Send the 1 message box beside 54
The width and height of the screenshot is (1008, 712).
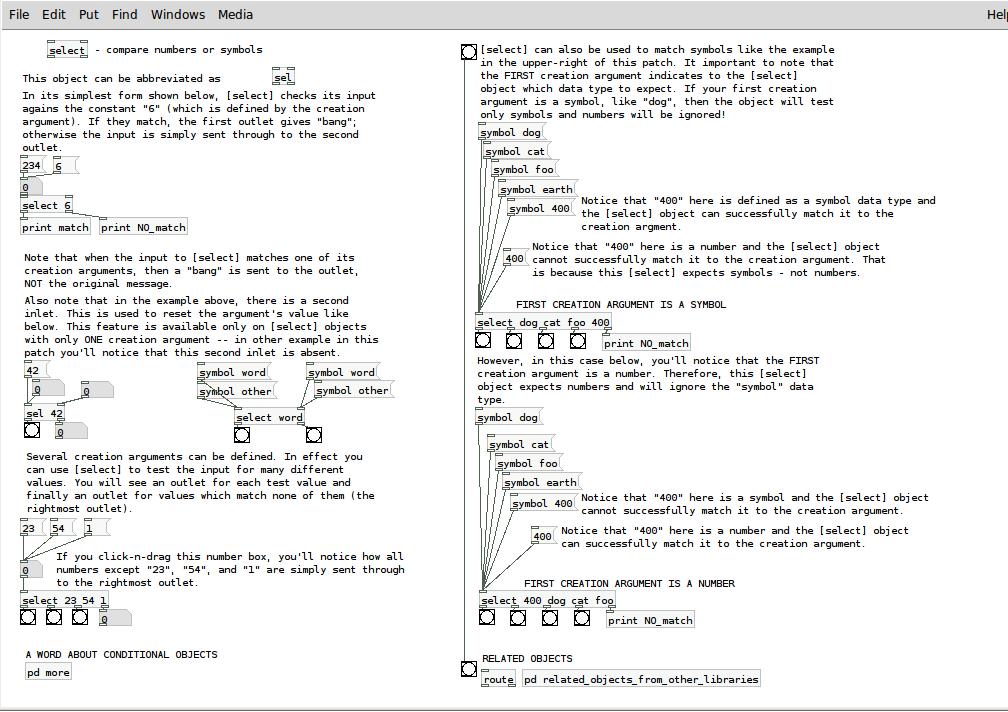coord(96,528)
